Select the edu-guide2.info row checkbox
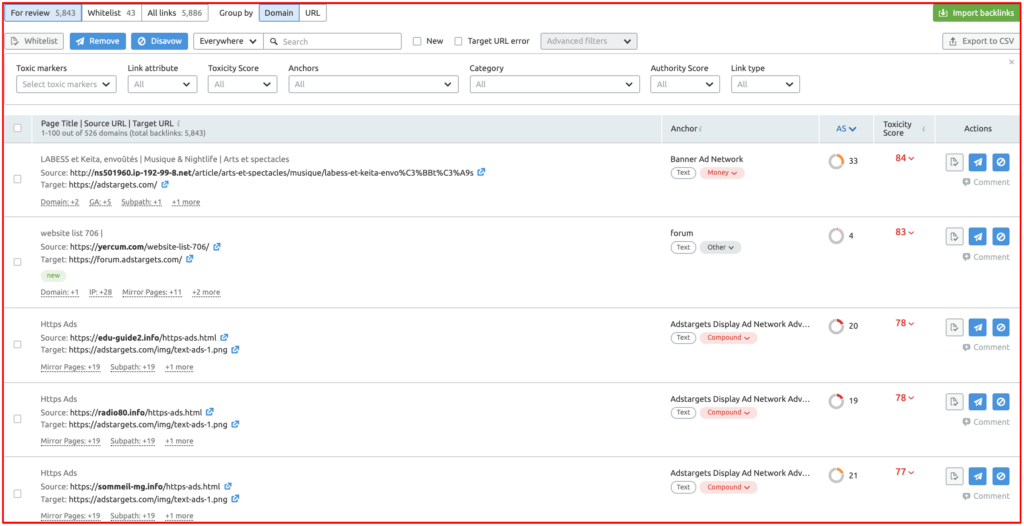 18,344
